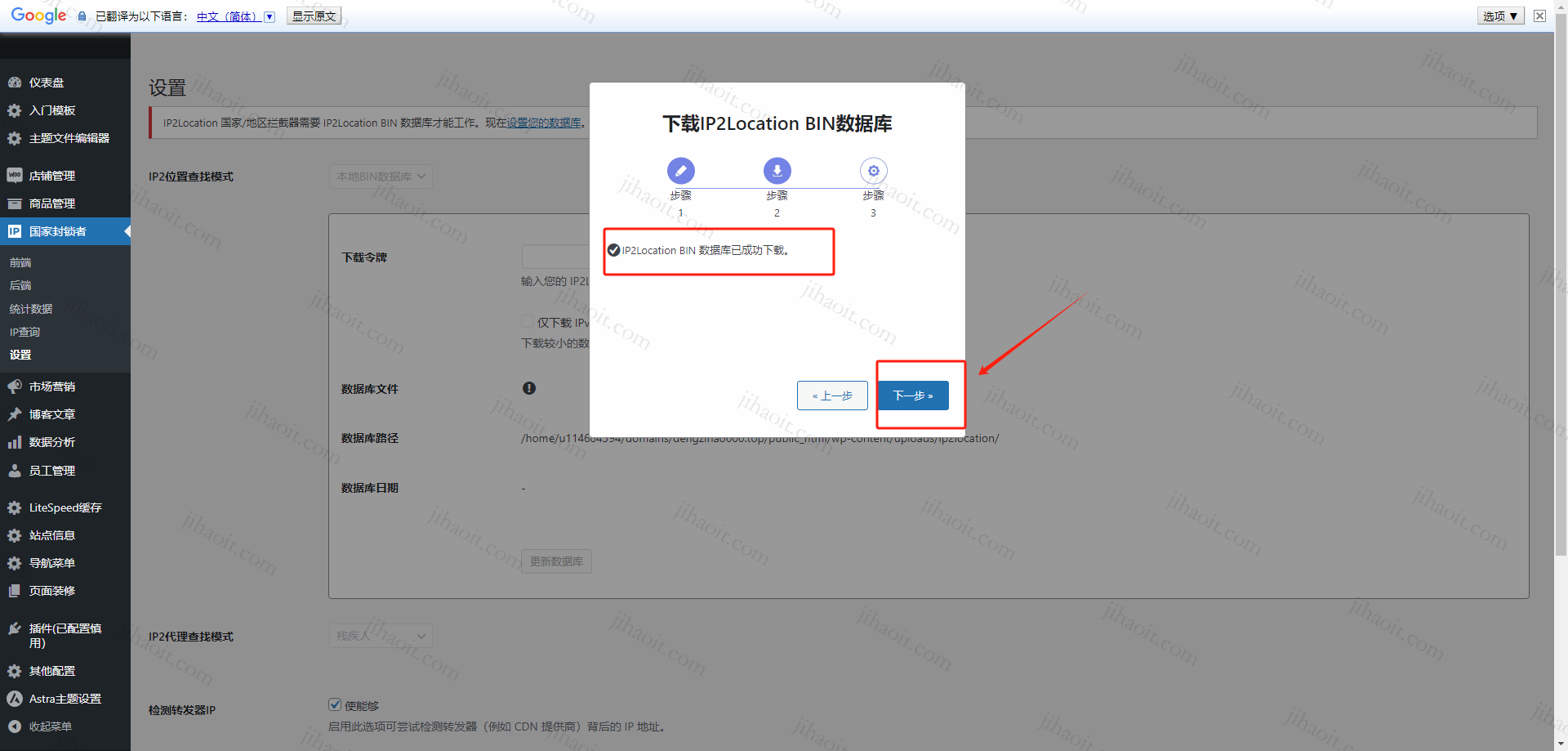1568x751 pixels.
Task: Click the 更新数据库 button
Action: click(x=556, y=561)
